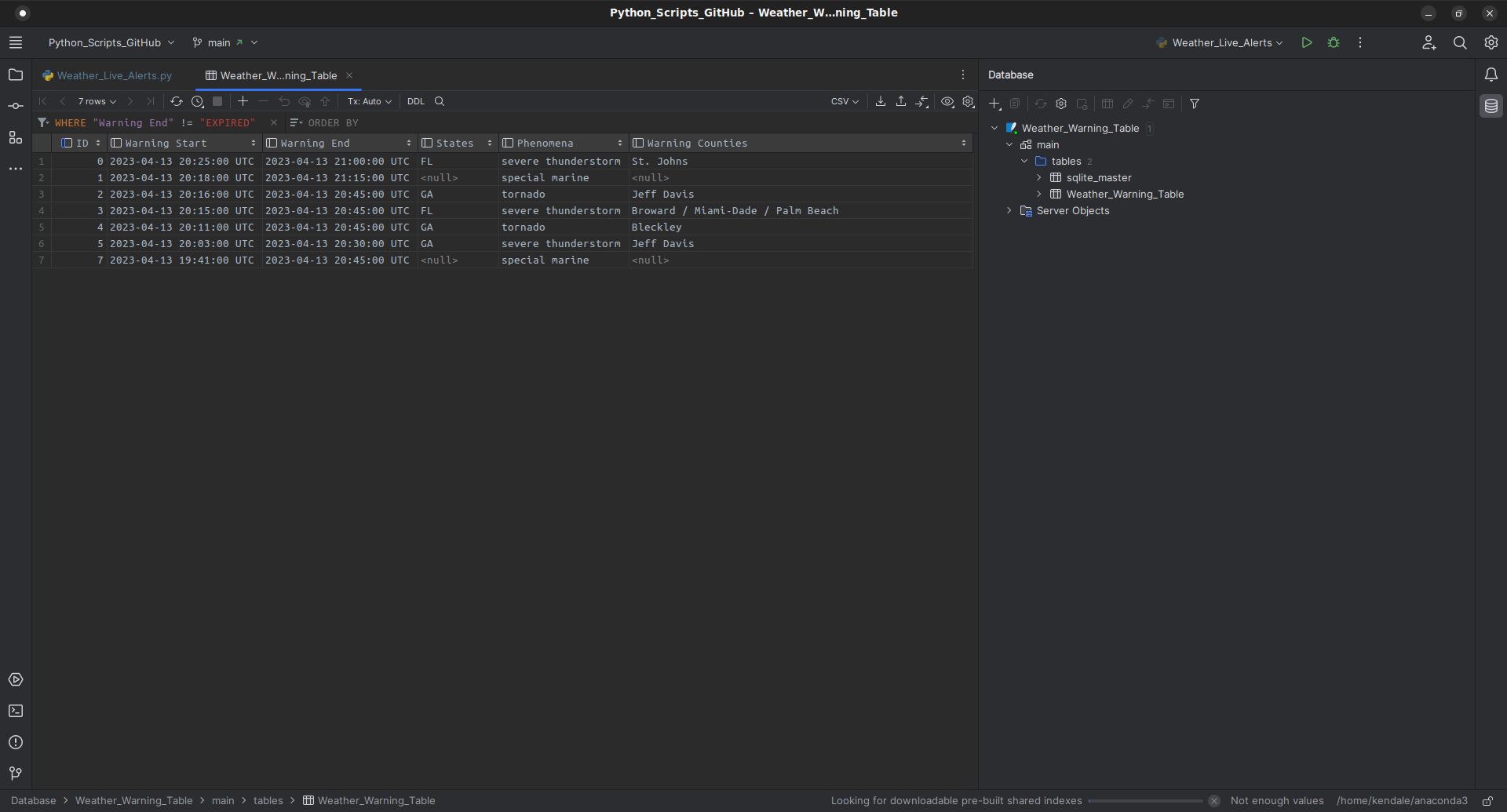Click the DDL button

pos(416,101)
